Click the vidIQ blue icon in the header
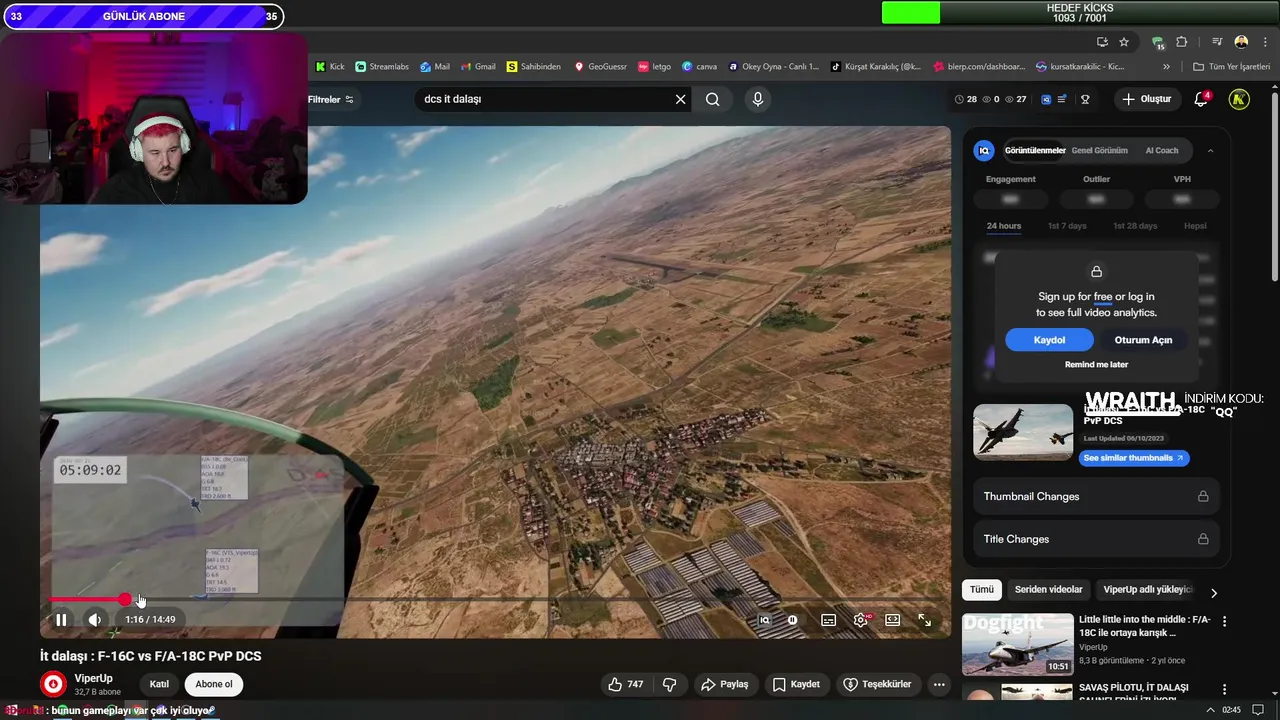Screen dimensions: 1280x720 click(1046, 99)
